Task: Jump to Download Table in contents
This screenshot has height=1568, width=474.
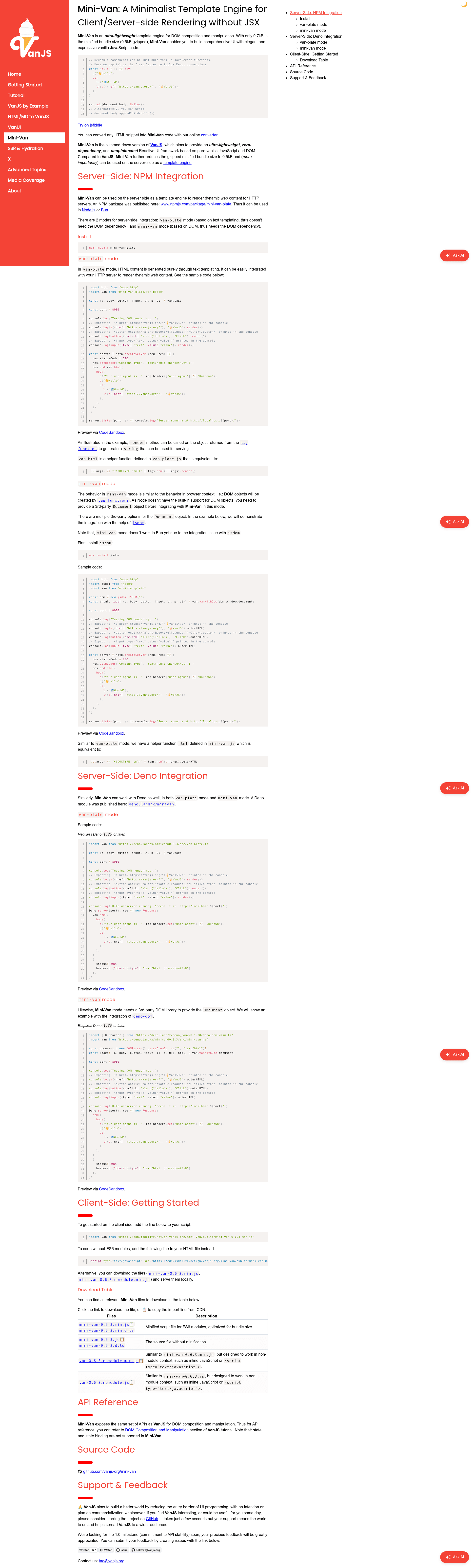Action: click(x=314, y=60)
